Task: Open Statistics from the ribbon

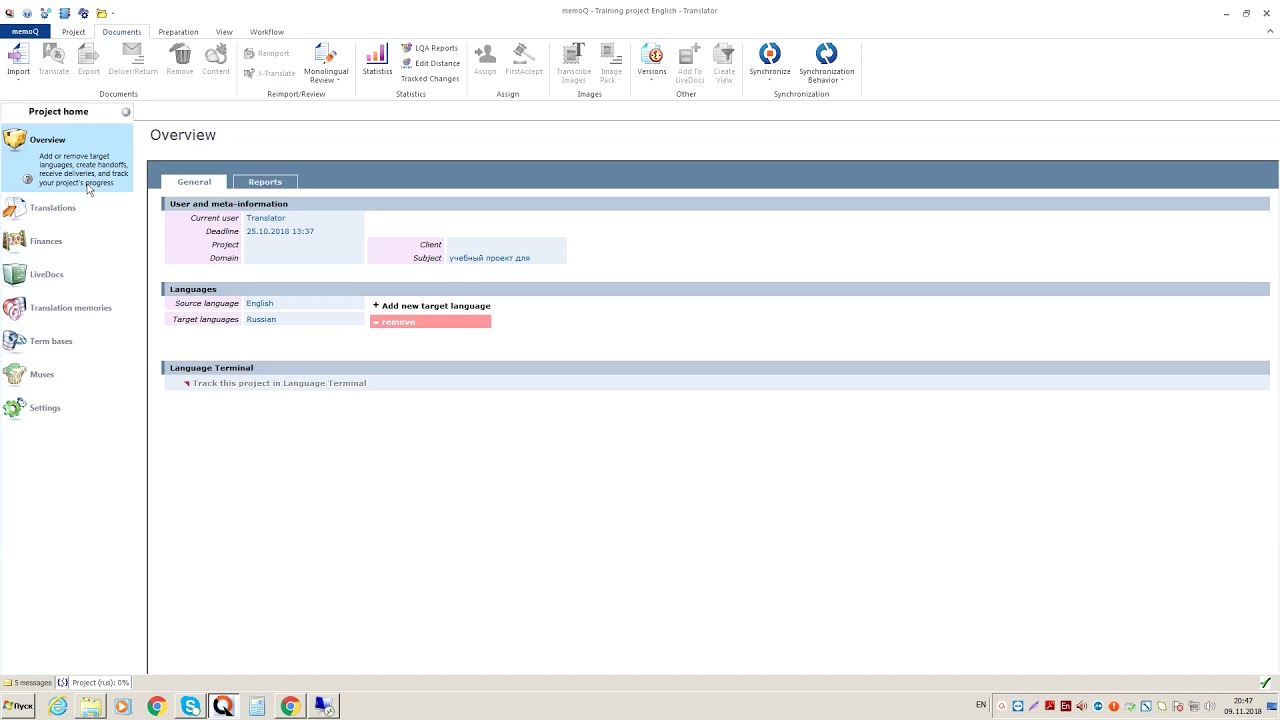Action: [377, 58]
